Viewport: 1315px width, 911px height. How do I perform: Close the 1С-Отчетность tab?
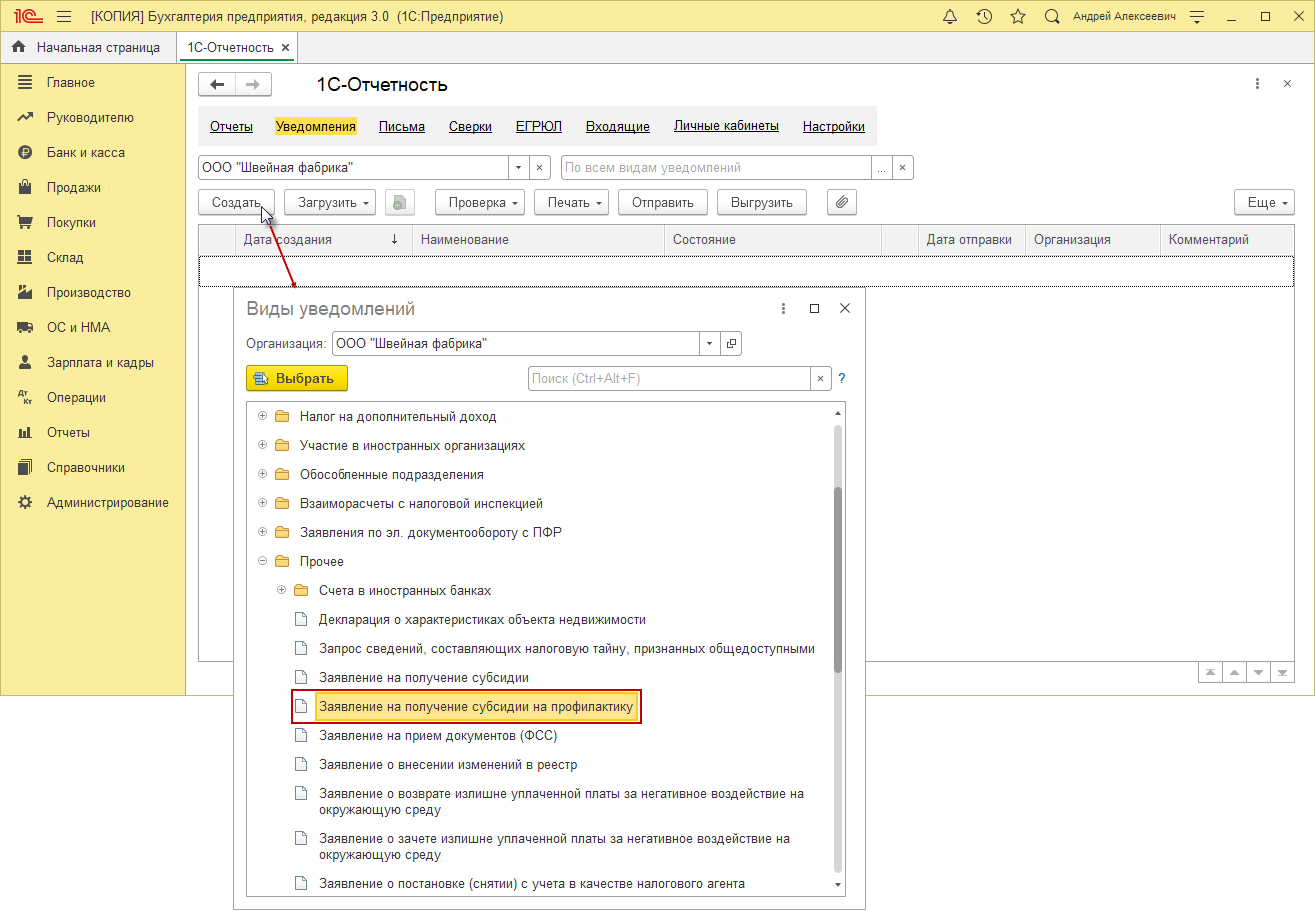[x=285, y=47]
